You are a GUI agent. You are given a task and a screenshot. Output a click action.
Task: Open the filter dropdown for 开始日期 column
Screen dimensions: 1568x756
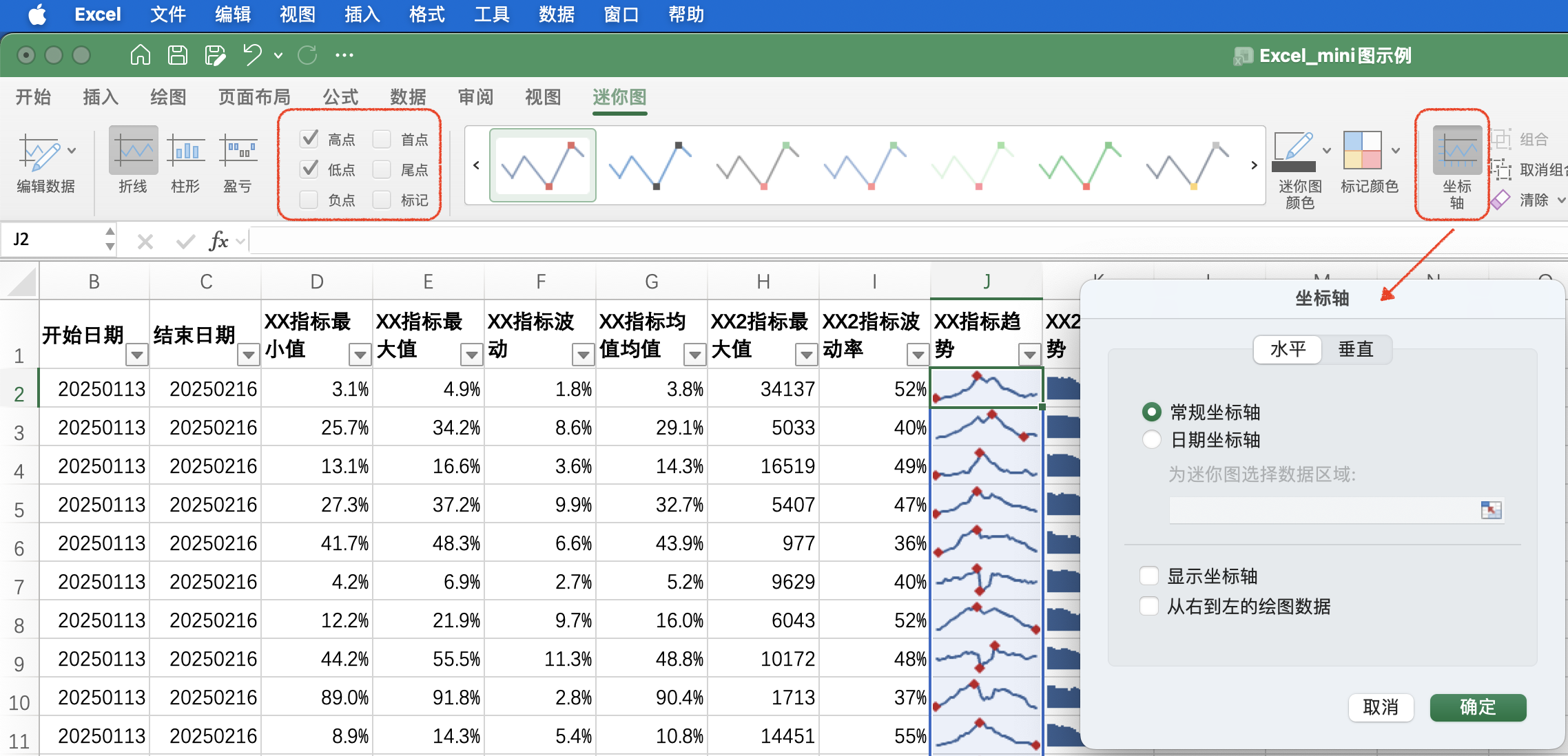(137, 355)
